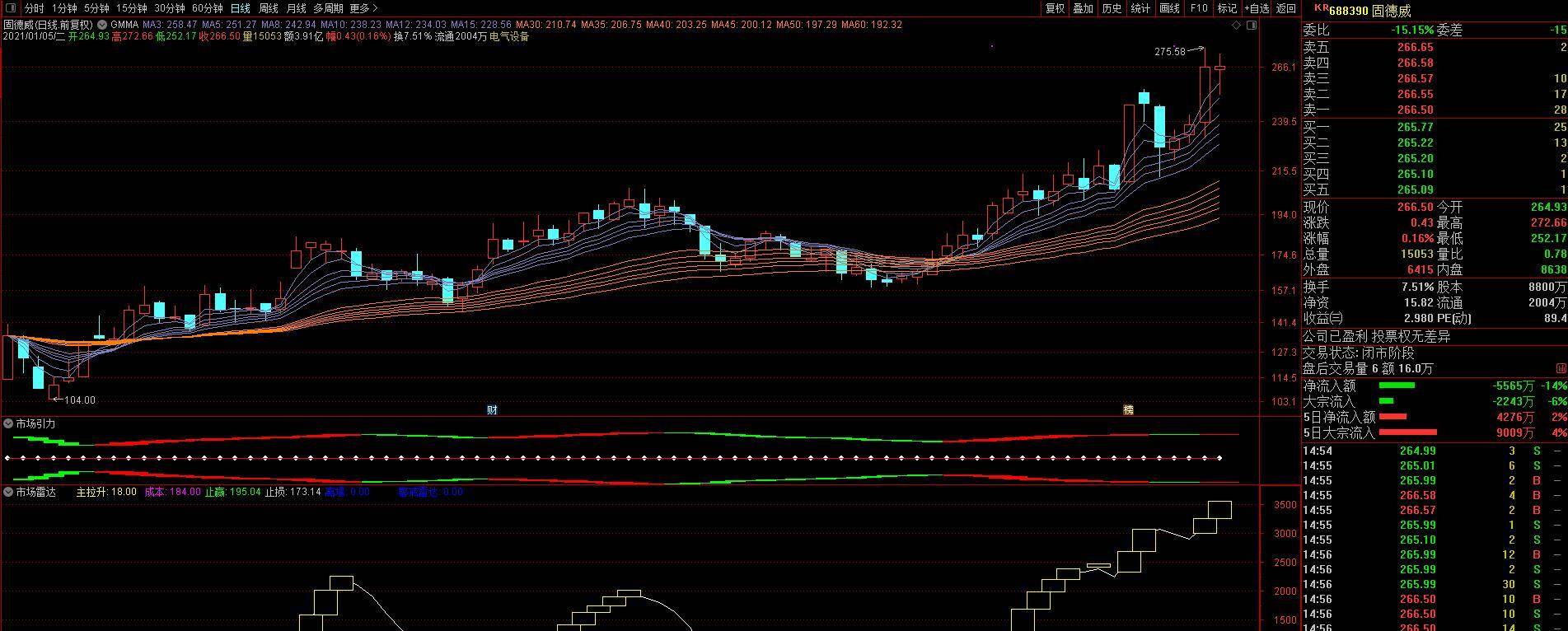Click the 榜 marker on chart
The width and height of the screenshot is (1568, 631).
point(1128,409)
